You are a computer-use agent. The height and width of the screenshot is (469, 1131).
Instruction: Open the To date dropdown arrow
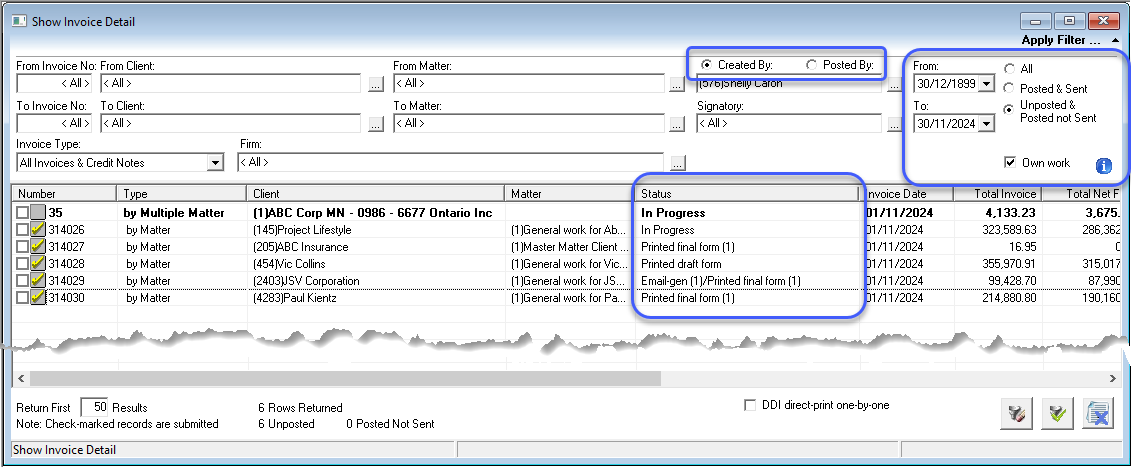click(x=987, y=123)
